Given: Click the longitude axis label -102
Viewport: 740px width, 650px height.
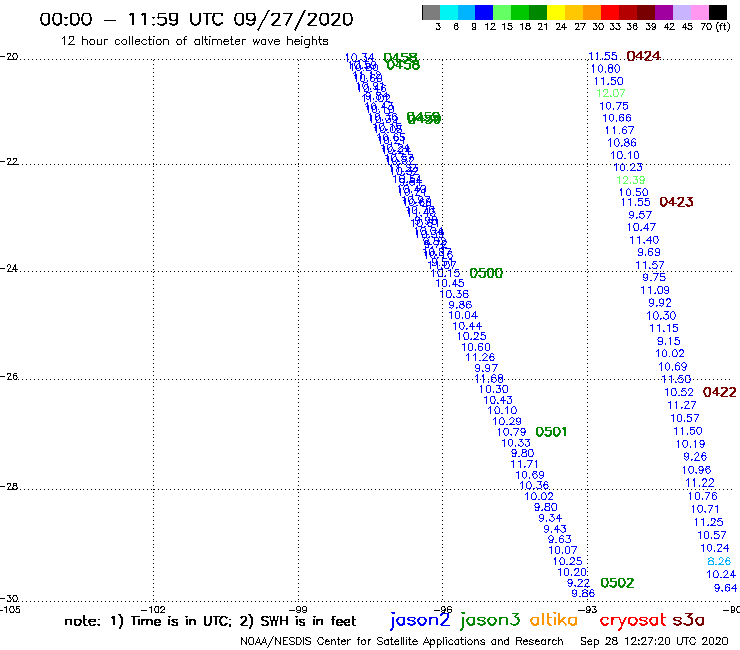Looking at the screenshot, I should pyautogui.click(x=153, y=609).
